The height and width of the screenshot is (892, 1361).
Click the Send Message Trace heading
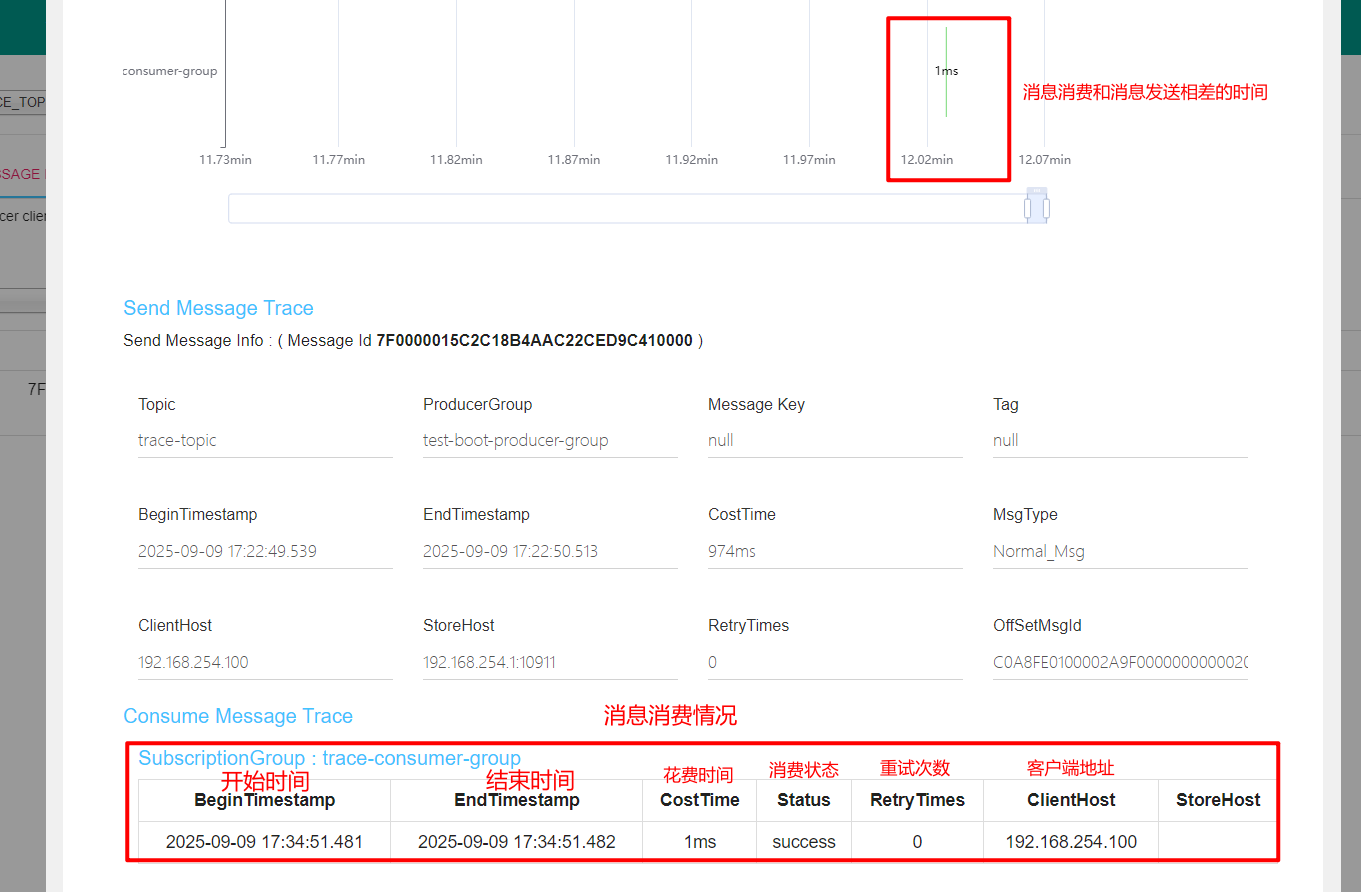coord(218,308)
